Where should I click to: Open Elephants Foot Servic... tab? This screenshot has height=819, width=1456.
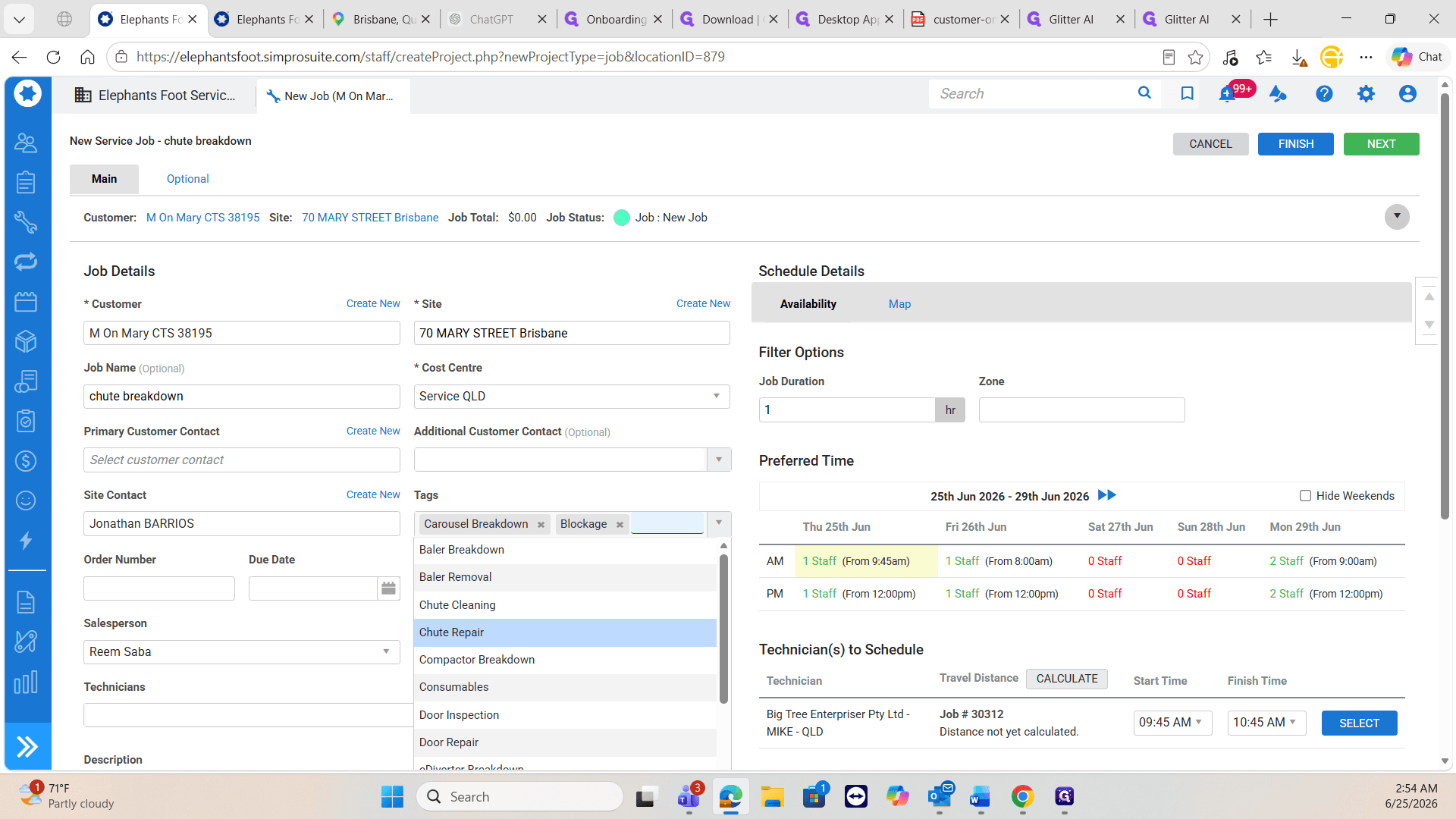(x=155, y=95)
